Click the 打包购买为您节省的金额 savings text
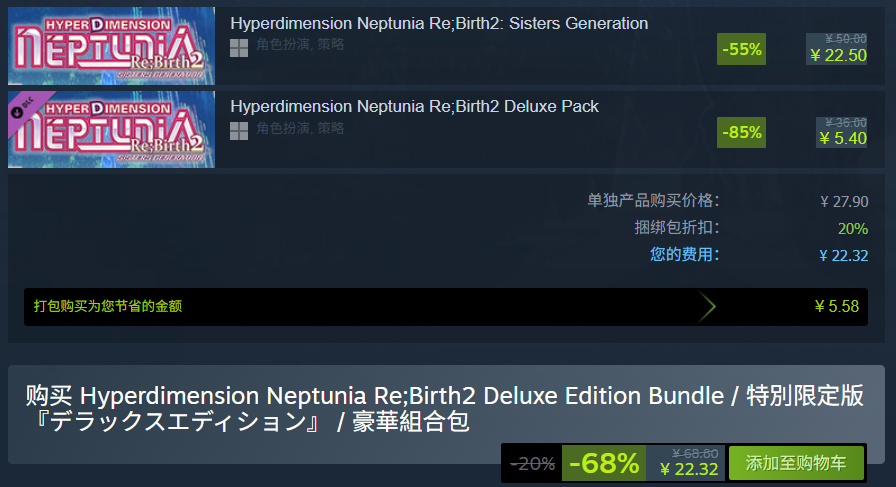Screen dimensions: 896x487 pos(108,307)
